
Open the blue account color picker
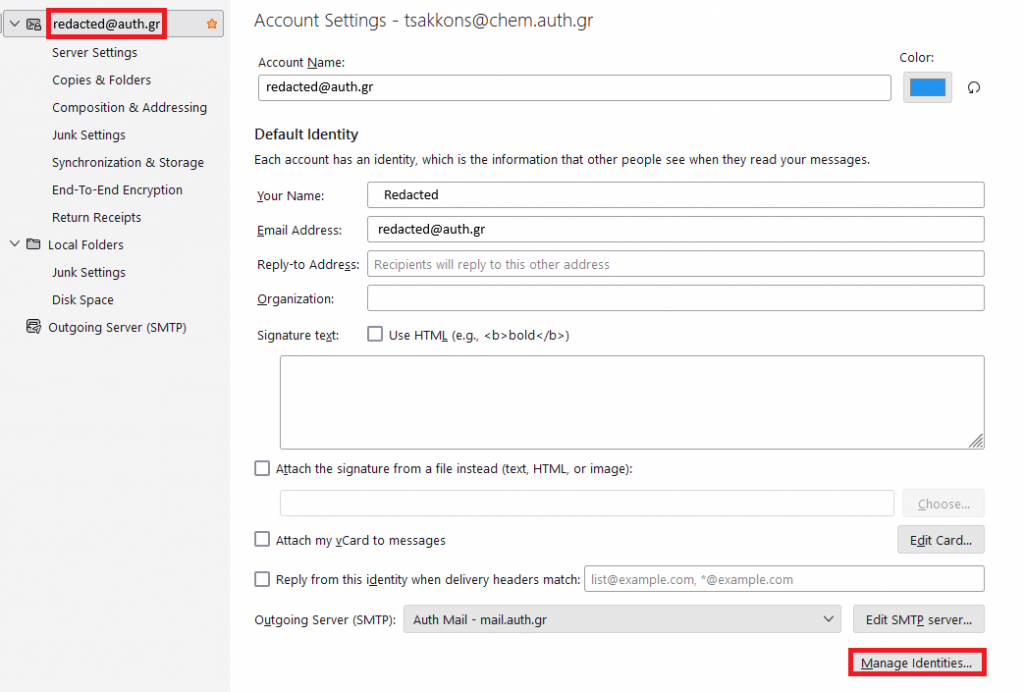pyautogui.click(x=927, y=88)
